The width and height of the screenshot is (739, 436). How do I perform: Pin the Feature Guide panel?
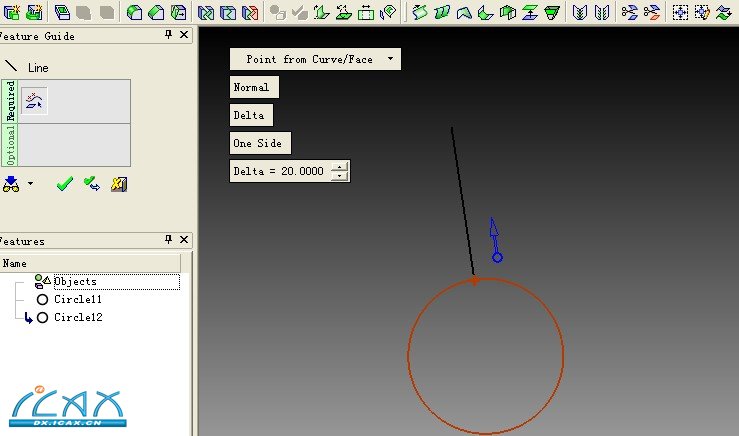[168, 34]
